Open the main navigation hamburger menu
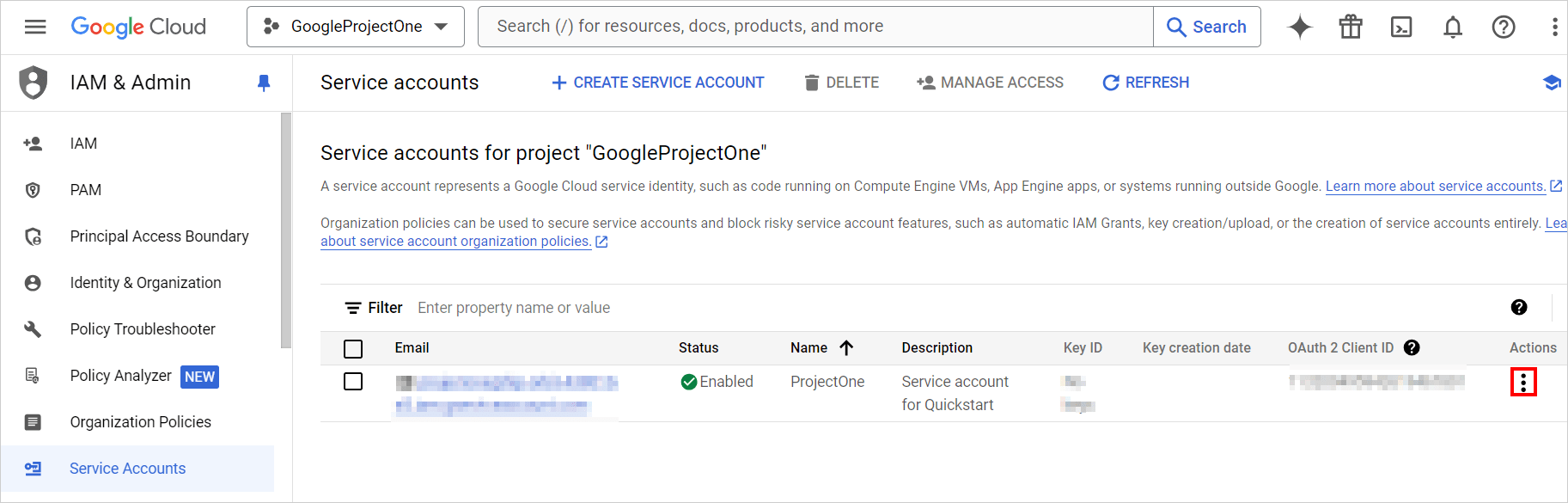 [x=35, y=27]
